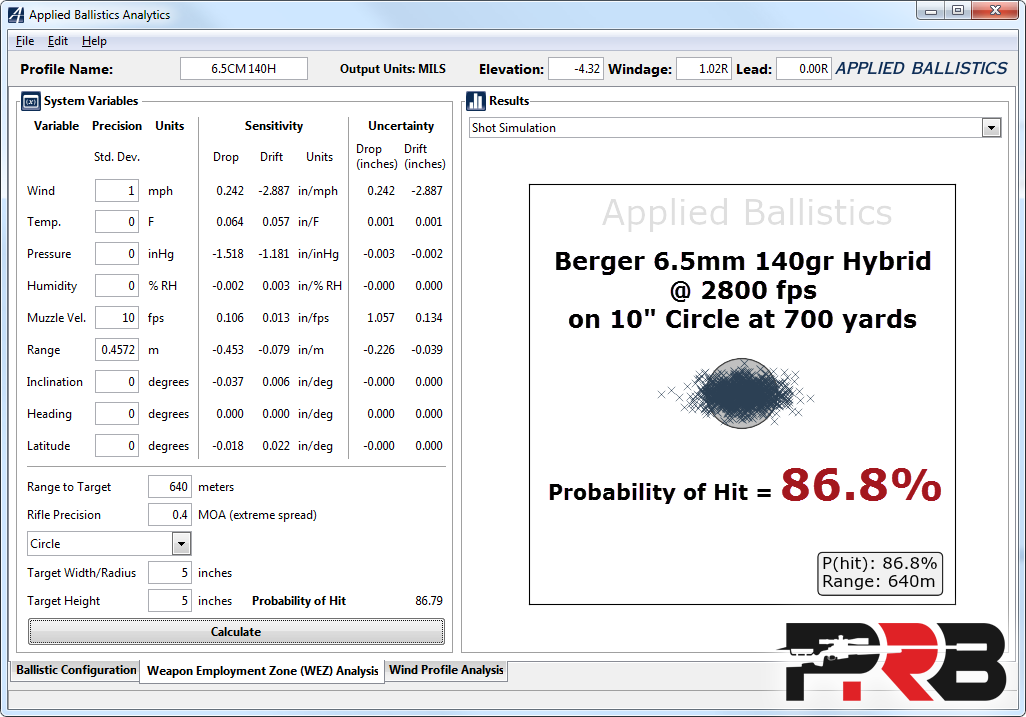This screenshot has height=717, width=1026.
Task: Minimize the Applied Ballistics Analytics window
Action: (931, 11)
